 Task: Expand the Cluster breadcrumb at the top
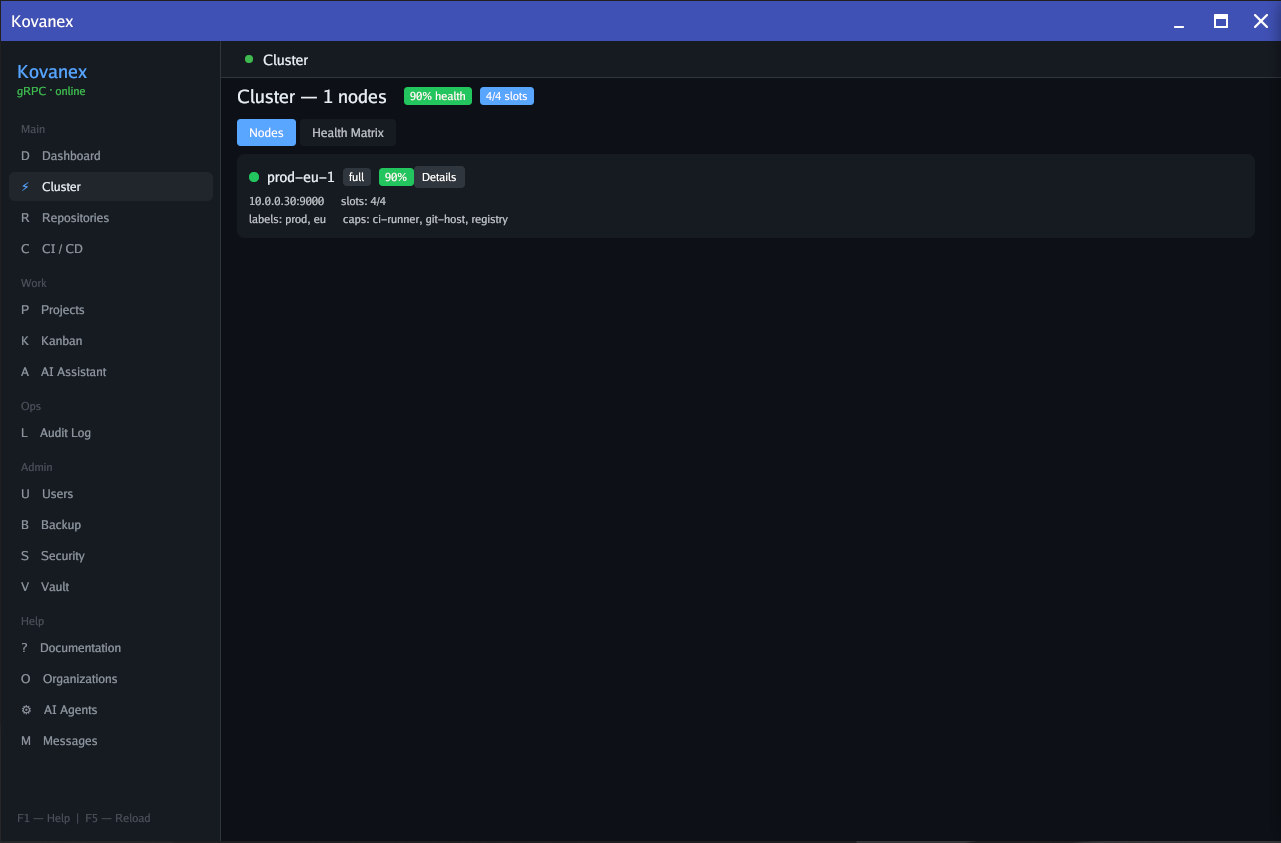coord(285,60)
